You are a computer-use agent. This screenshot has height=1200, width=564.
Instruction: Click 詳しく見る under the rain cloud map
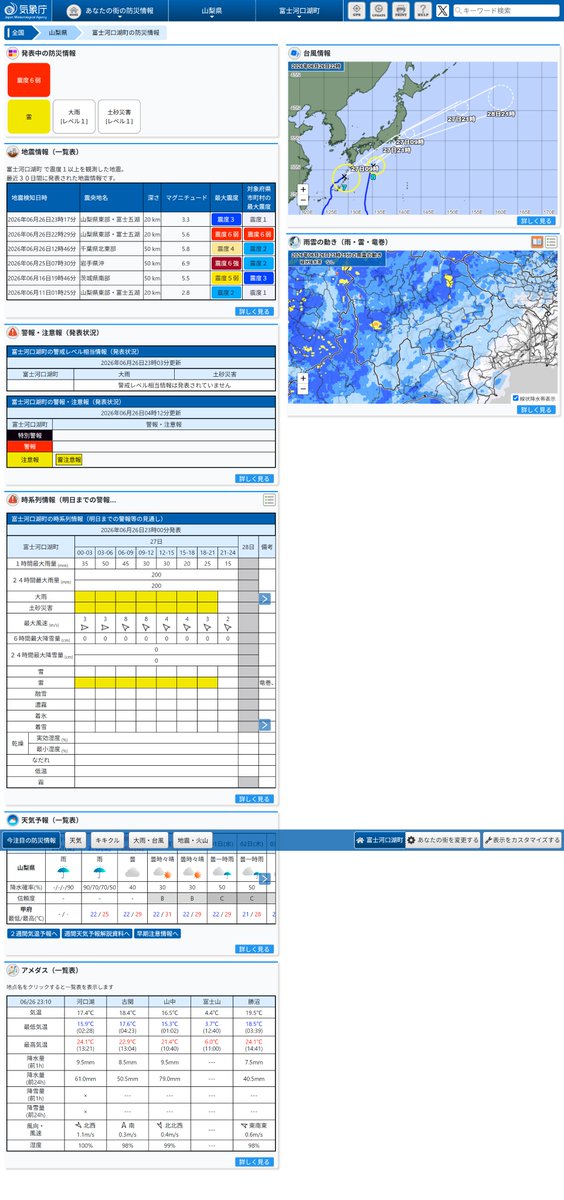tap(536, 409)
